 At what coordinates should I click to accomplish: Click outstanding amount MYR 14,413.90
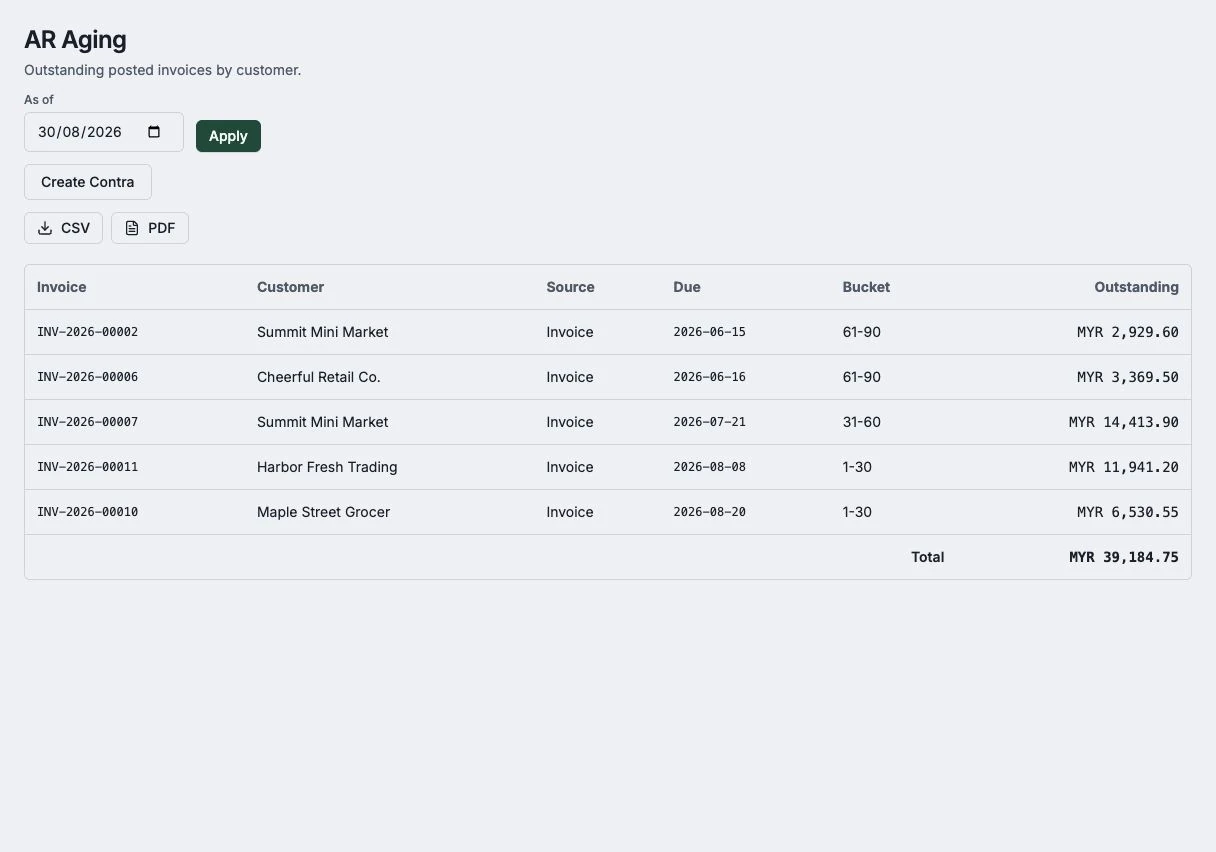point(1123,422)
